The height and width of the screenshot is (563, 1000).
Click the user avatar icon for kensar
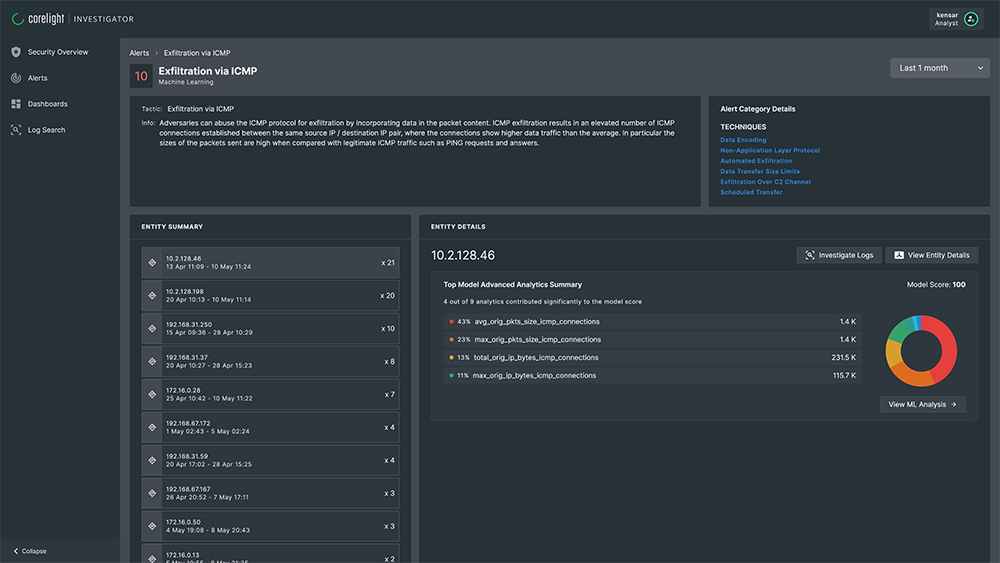971,19
